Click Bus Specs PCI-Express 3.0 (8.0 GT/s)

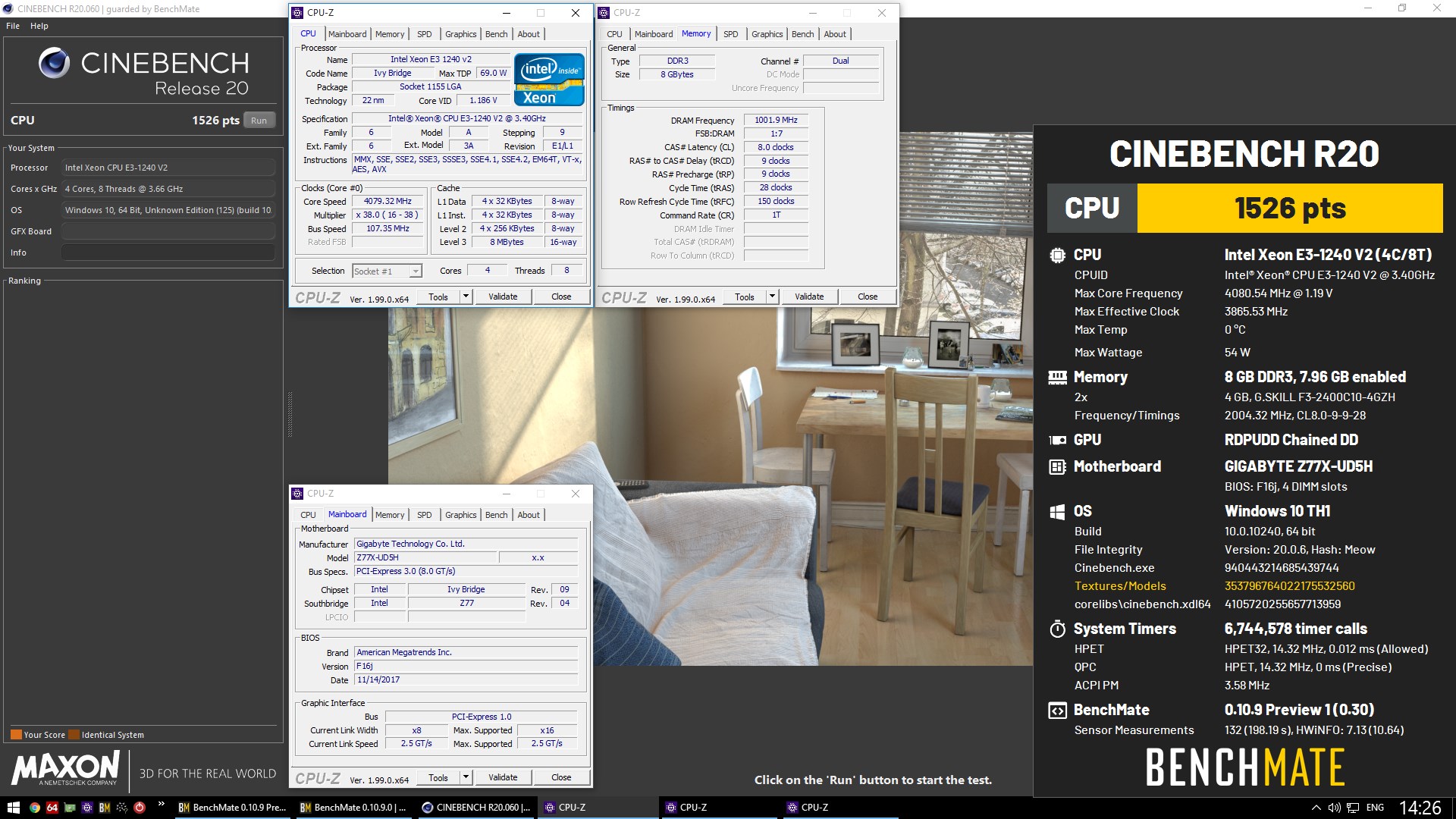[466, 572]
